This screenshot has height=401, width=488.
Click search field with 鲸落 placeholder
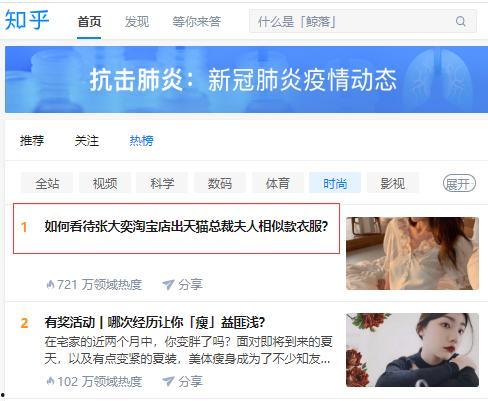363,21
